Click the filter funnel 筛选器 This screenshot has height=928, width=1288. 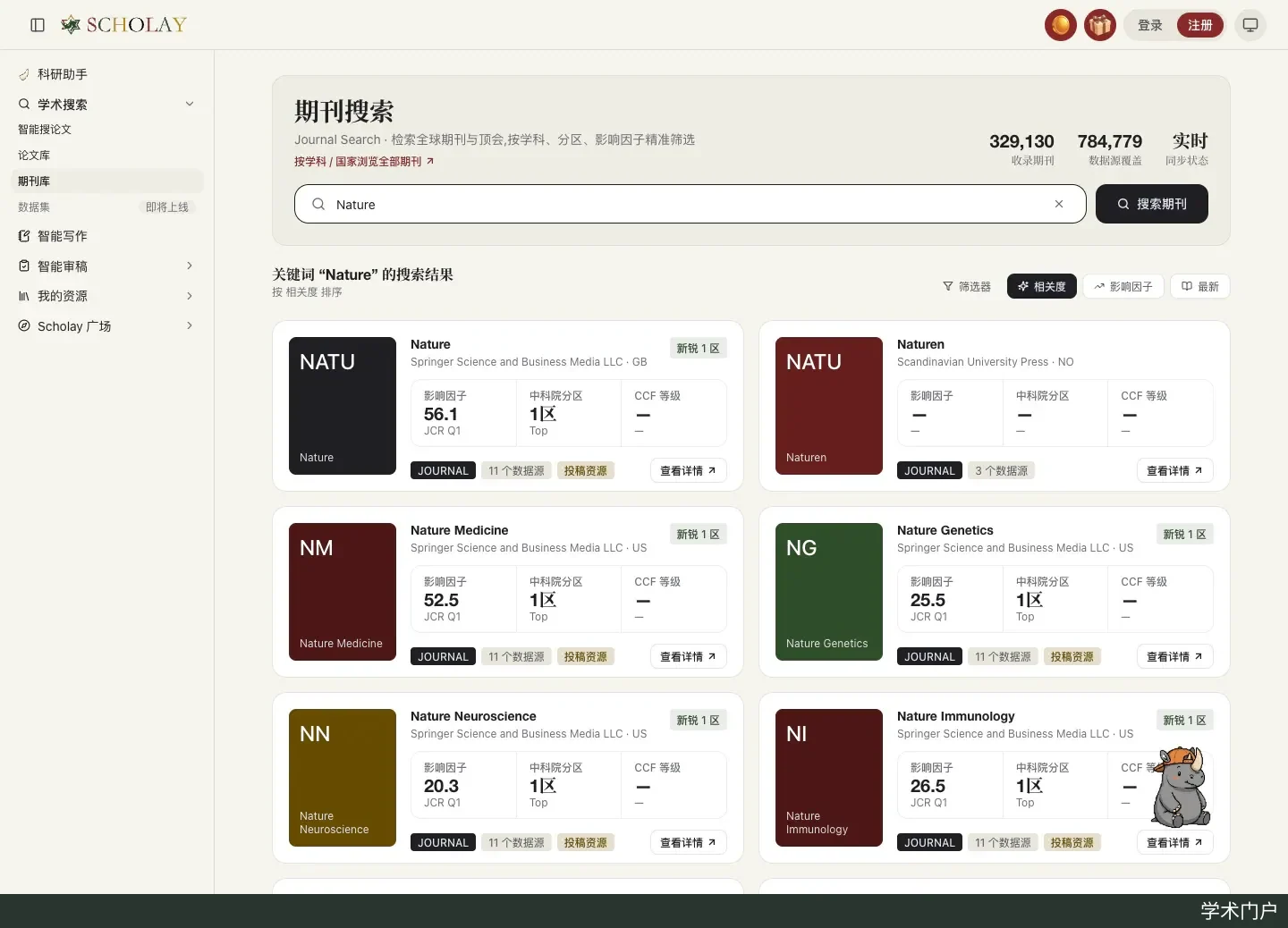(967, 286)
